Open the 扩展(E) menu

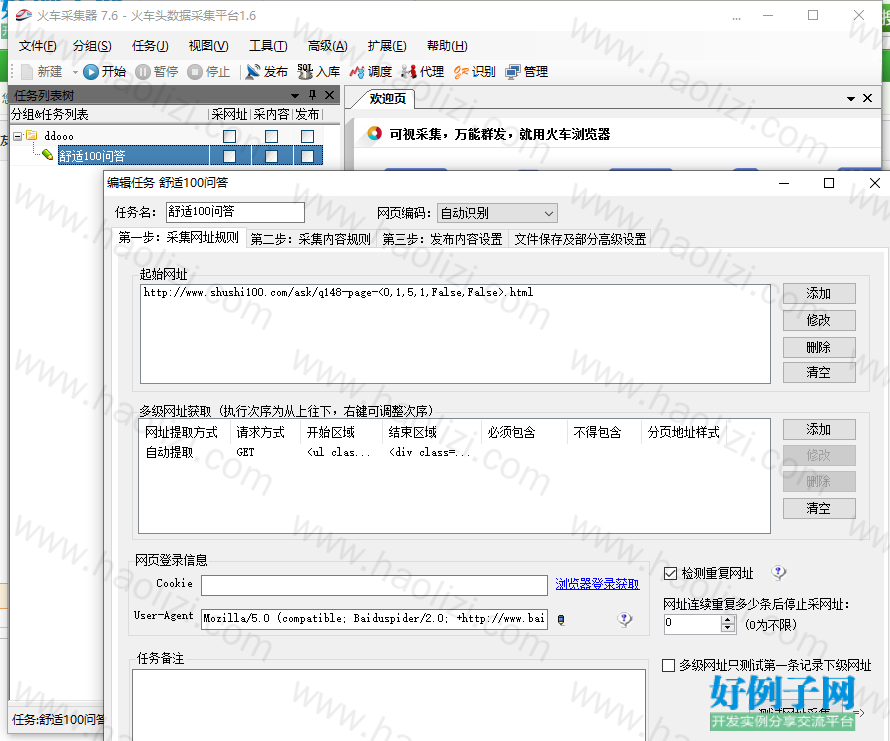387,46
